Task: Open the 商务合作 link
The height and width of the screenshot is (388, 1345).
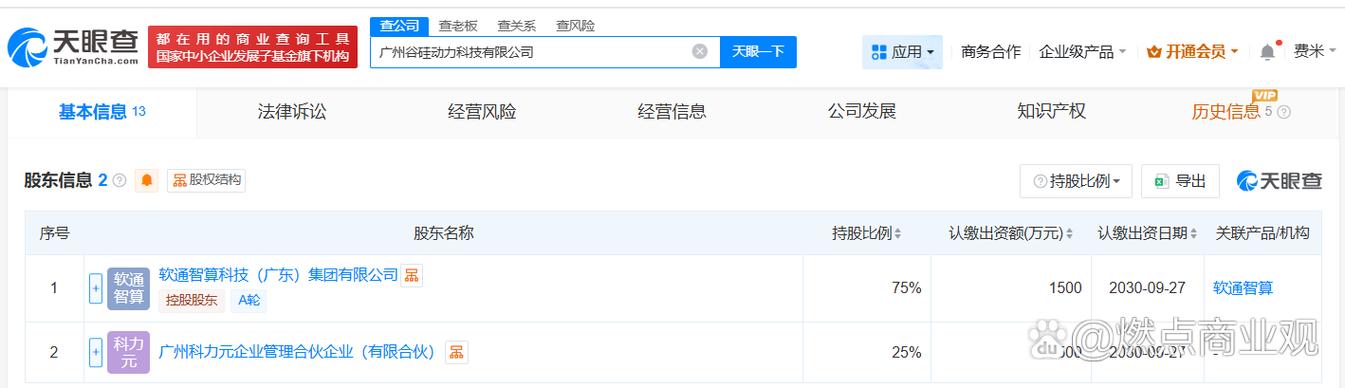Action: coord(991,52)
